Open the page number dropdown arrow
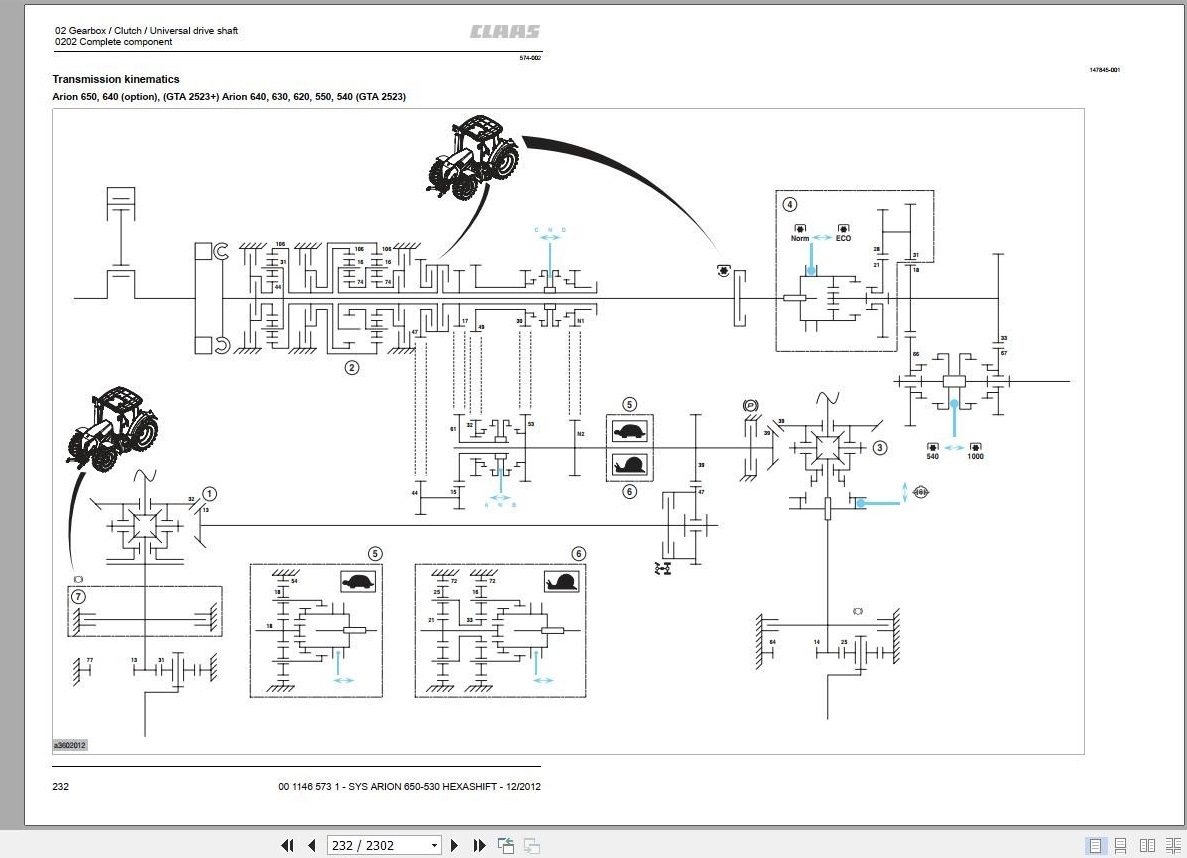Screen dimensions: 1187x858 (x=435, y=845)
